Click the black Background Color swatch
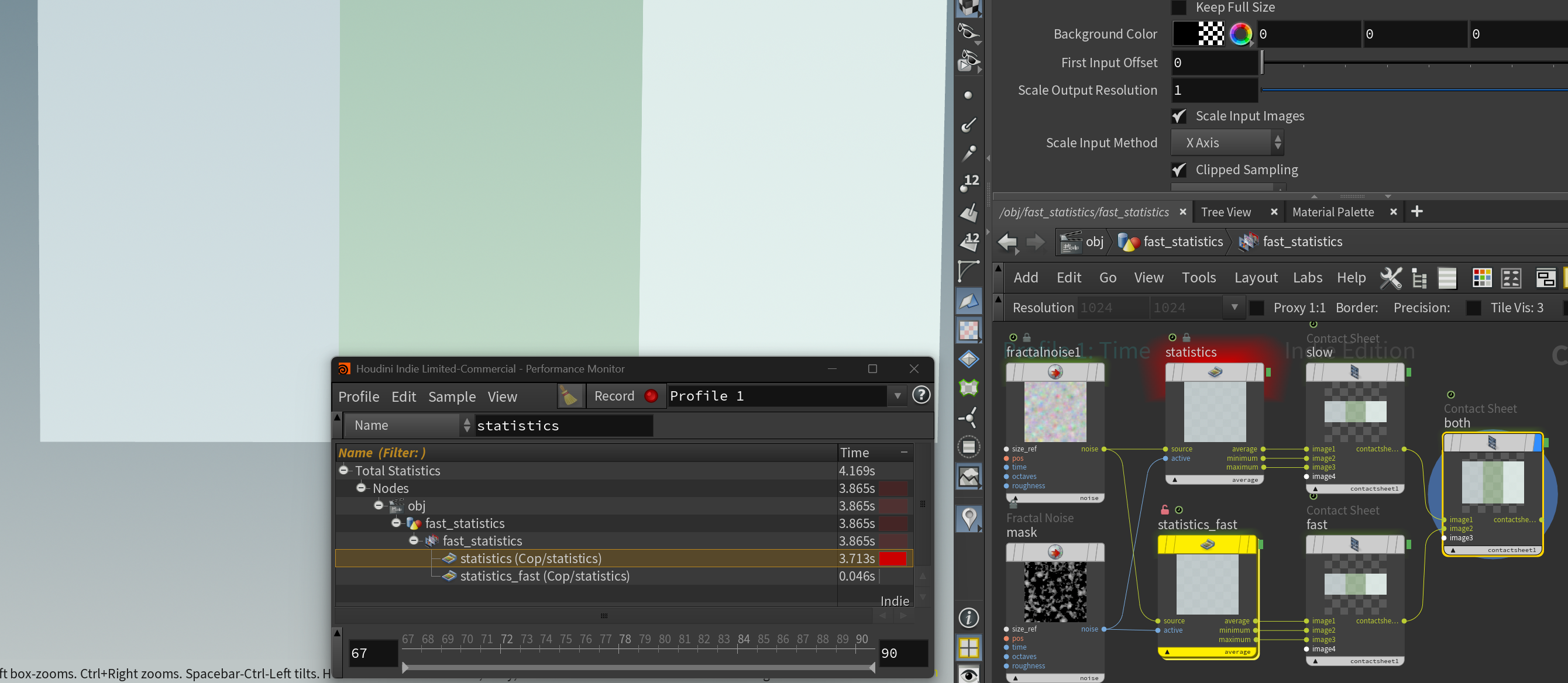The height and width of the screenshot is (683, 1568). point(1185,34)
